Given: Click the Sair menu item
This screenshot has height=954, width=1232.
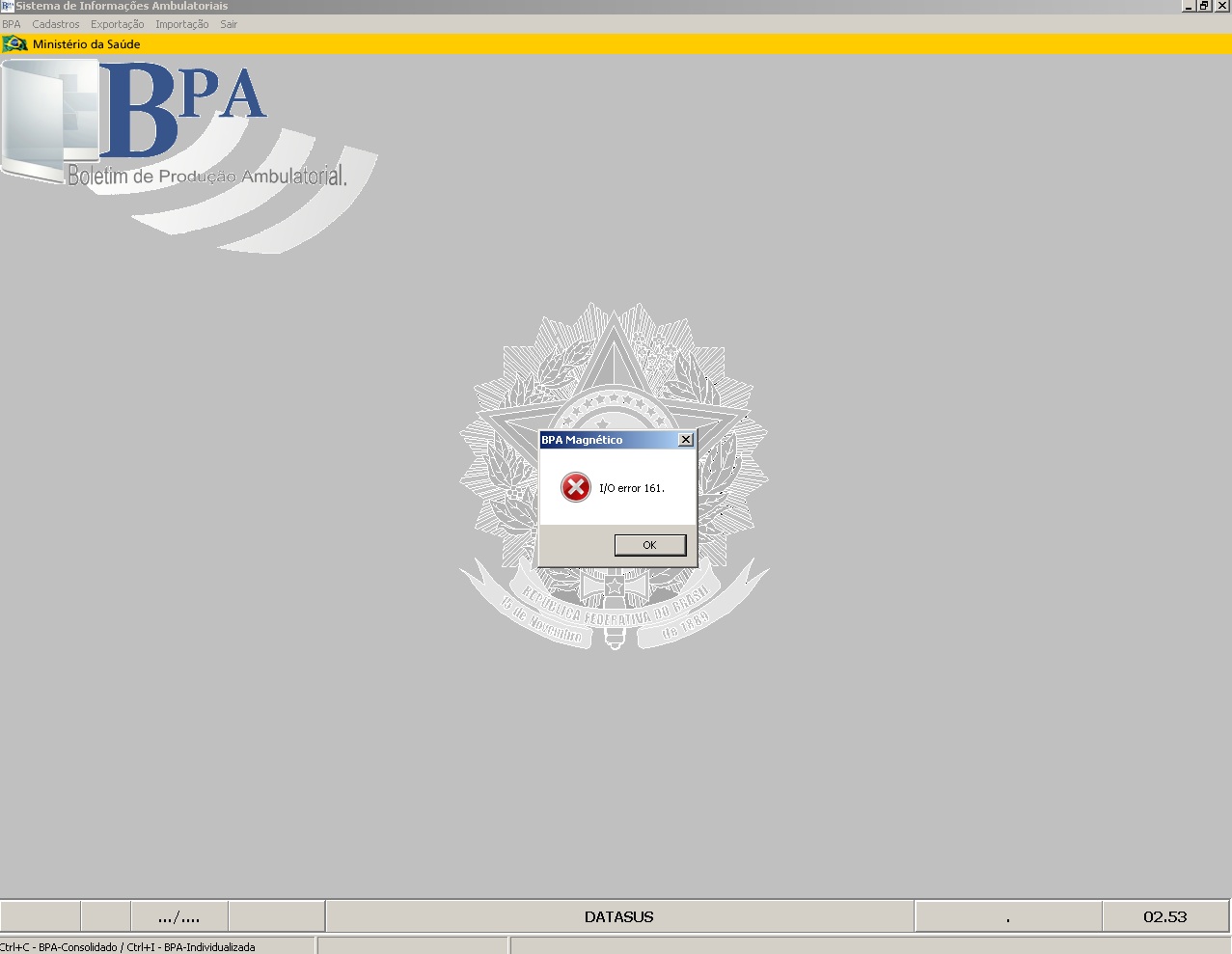Looking at the screenshot, I should coord(229,24).
